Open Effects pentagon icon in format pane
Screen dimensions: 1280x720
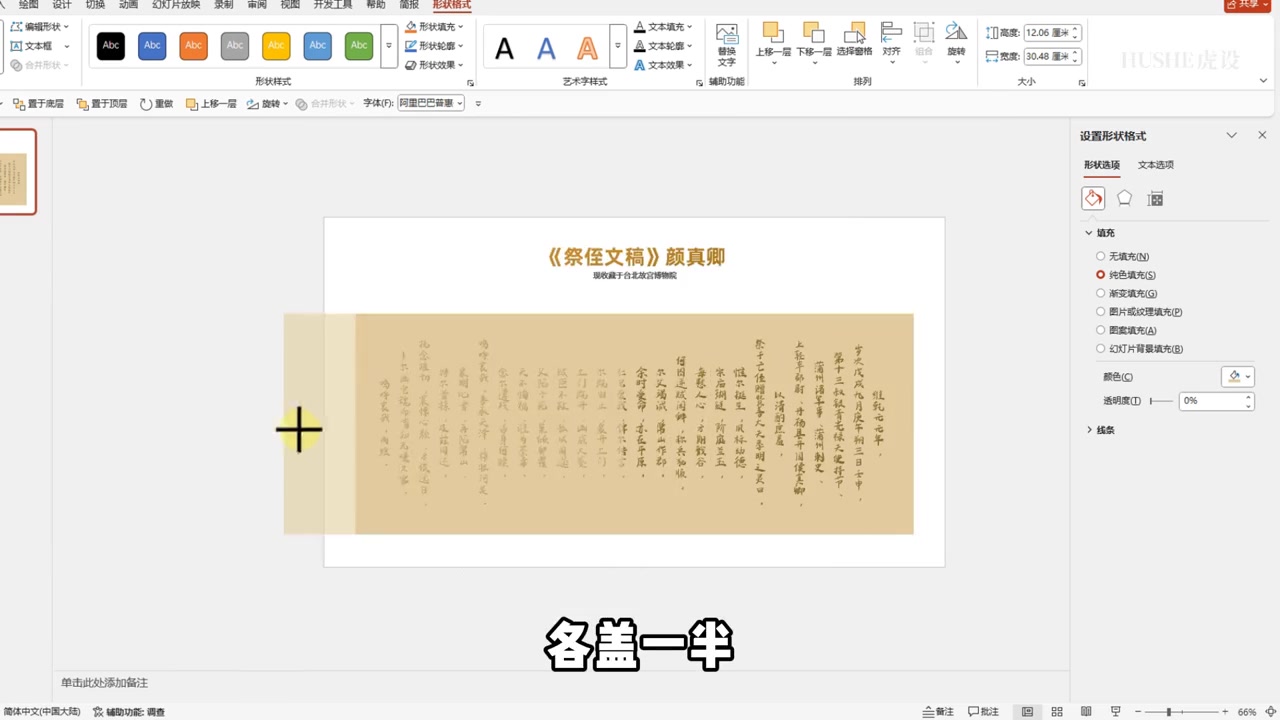(1124, 198)
